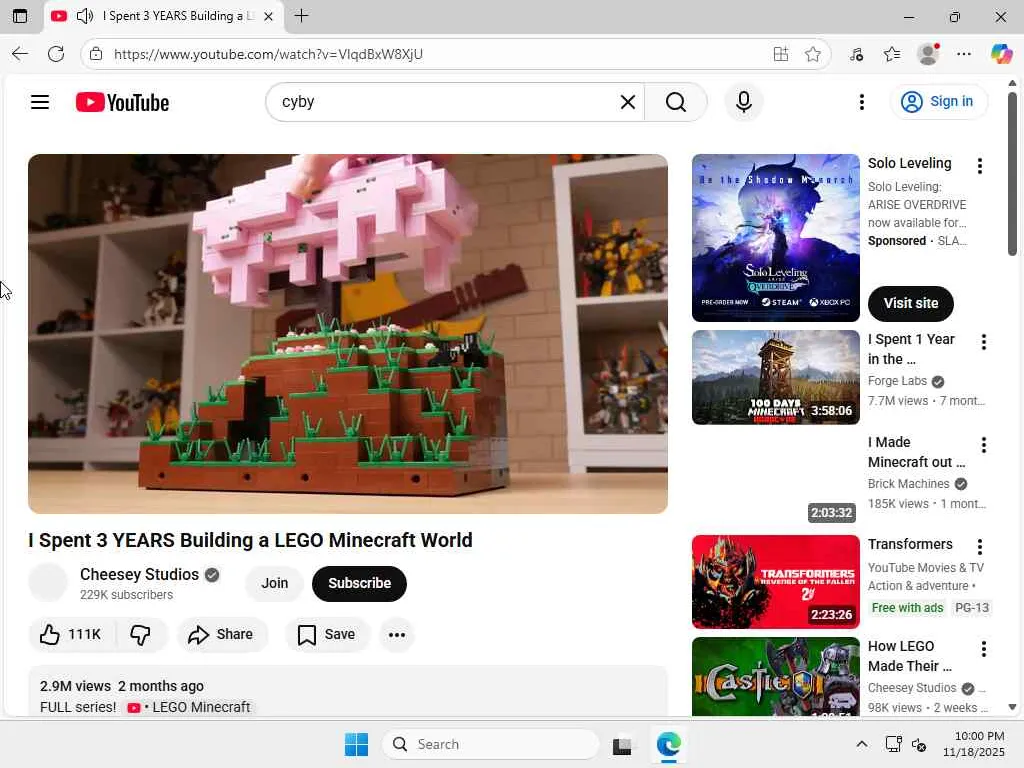Open more actions ellipsis below video
The height and width of the screenshot is (768, 1024).
pyautogui.click(x=396, y=635)
